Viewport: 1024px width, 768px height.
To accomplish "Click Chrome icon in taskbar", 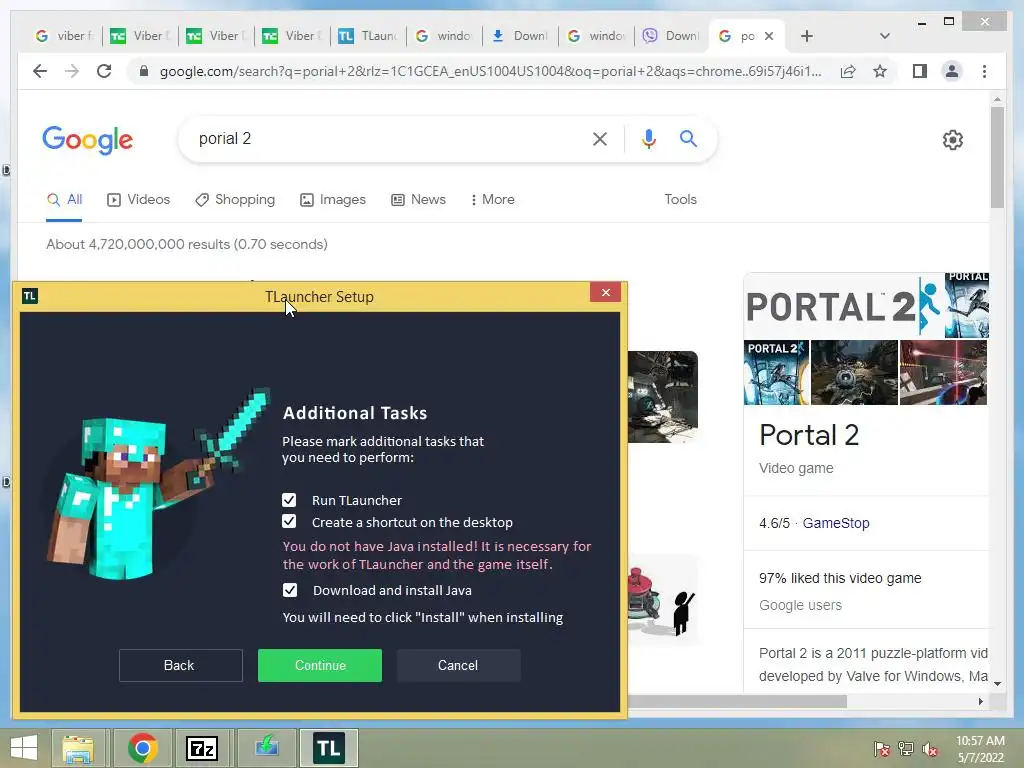I will (142, 748).
